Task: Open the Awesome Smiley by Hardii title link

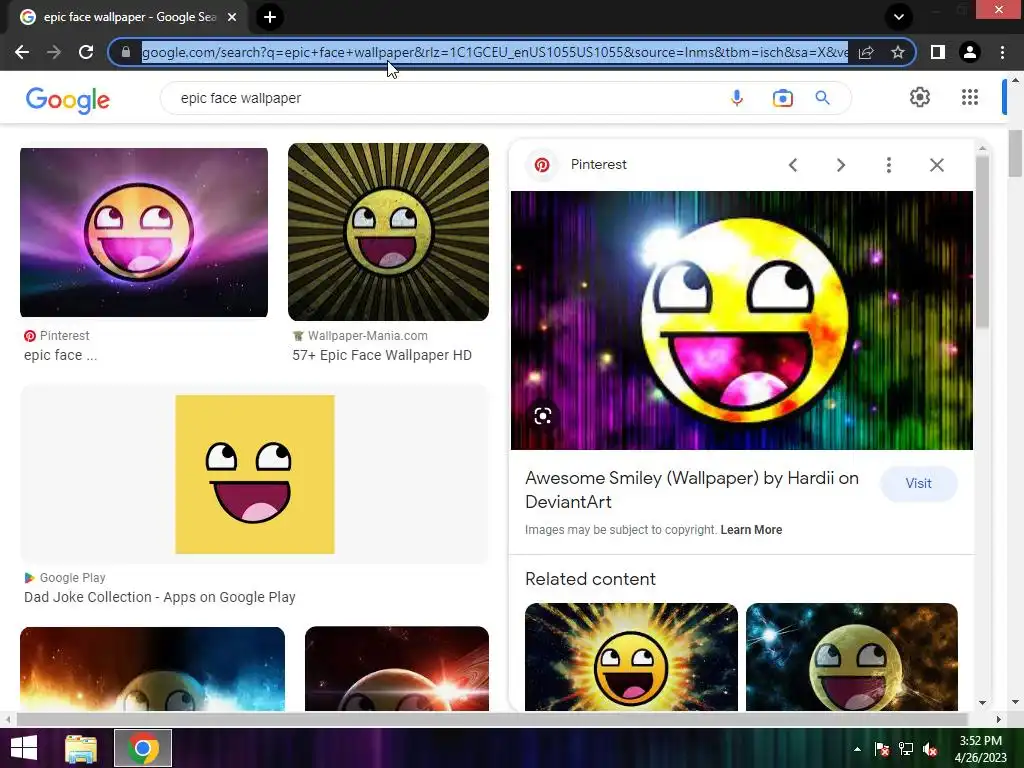Action: point(692,490)
